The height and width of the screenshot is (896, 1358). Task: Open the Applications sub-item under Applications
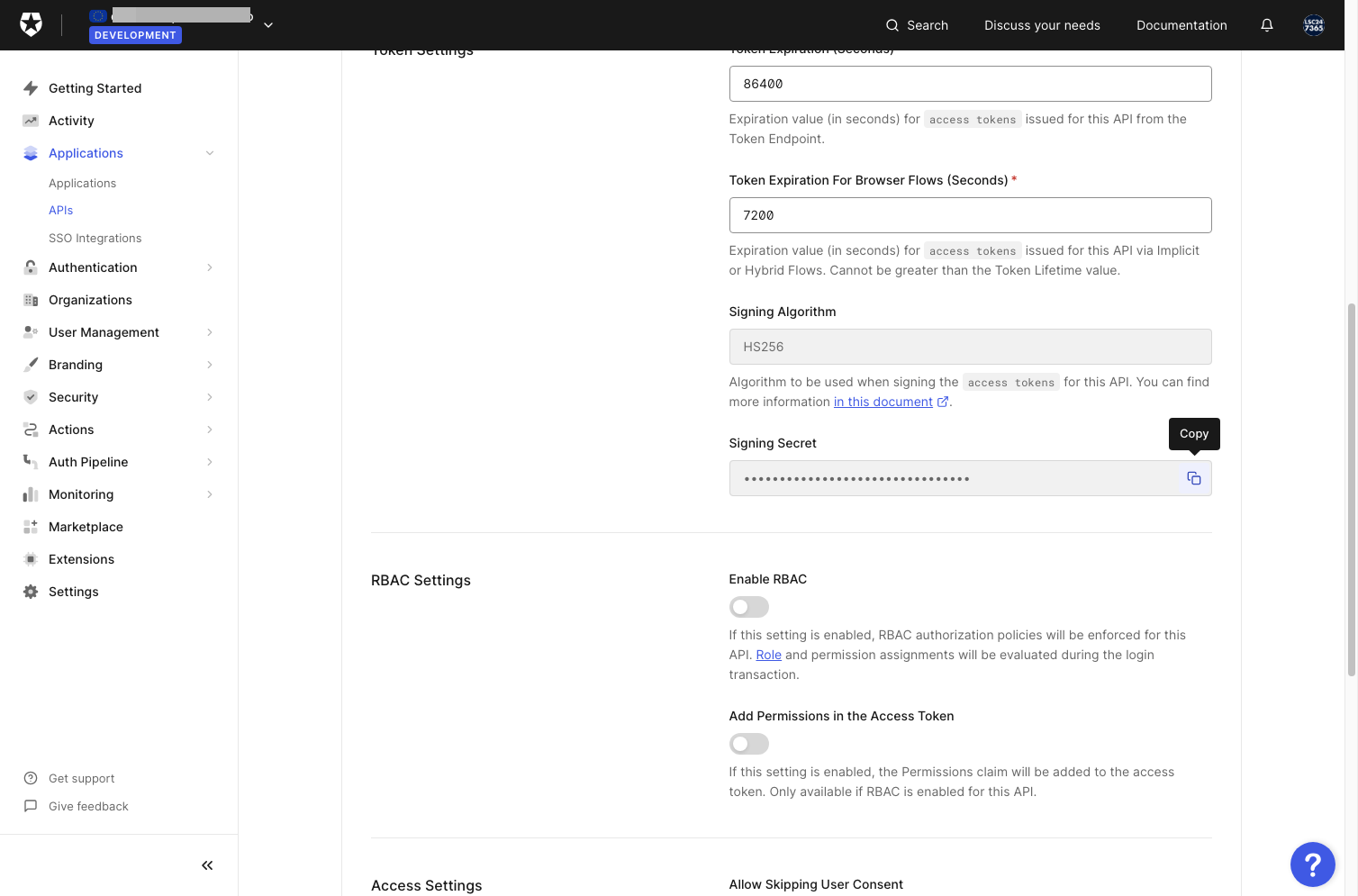[83, 183]
